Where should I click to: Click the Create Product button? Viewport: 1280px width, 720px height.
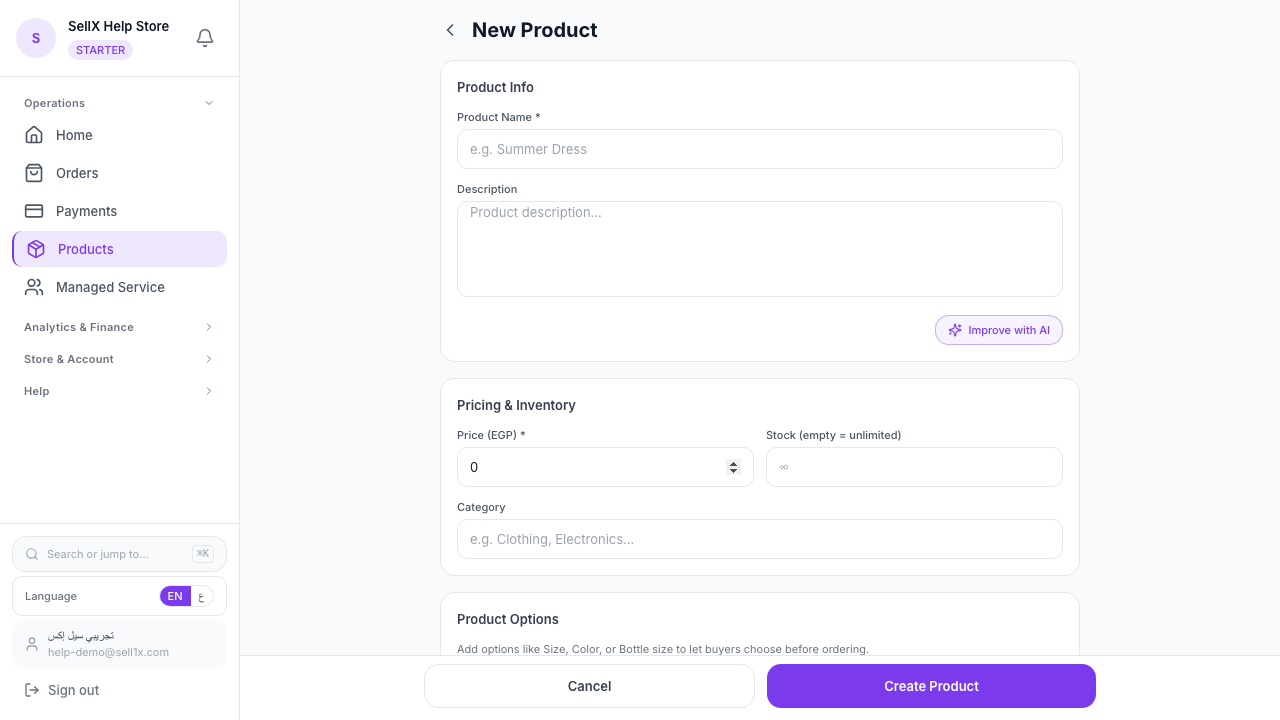click(931, 686)
